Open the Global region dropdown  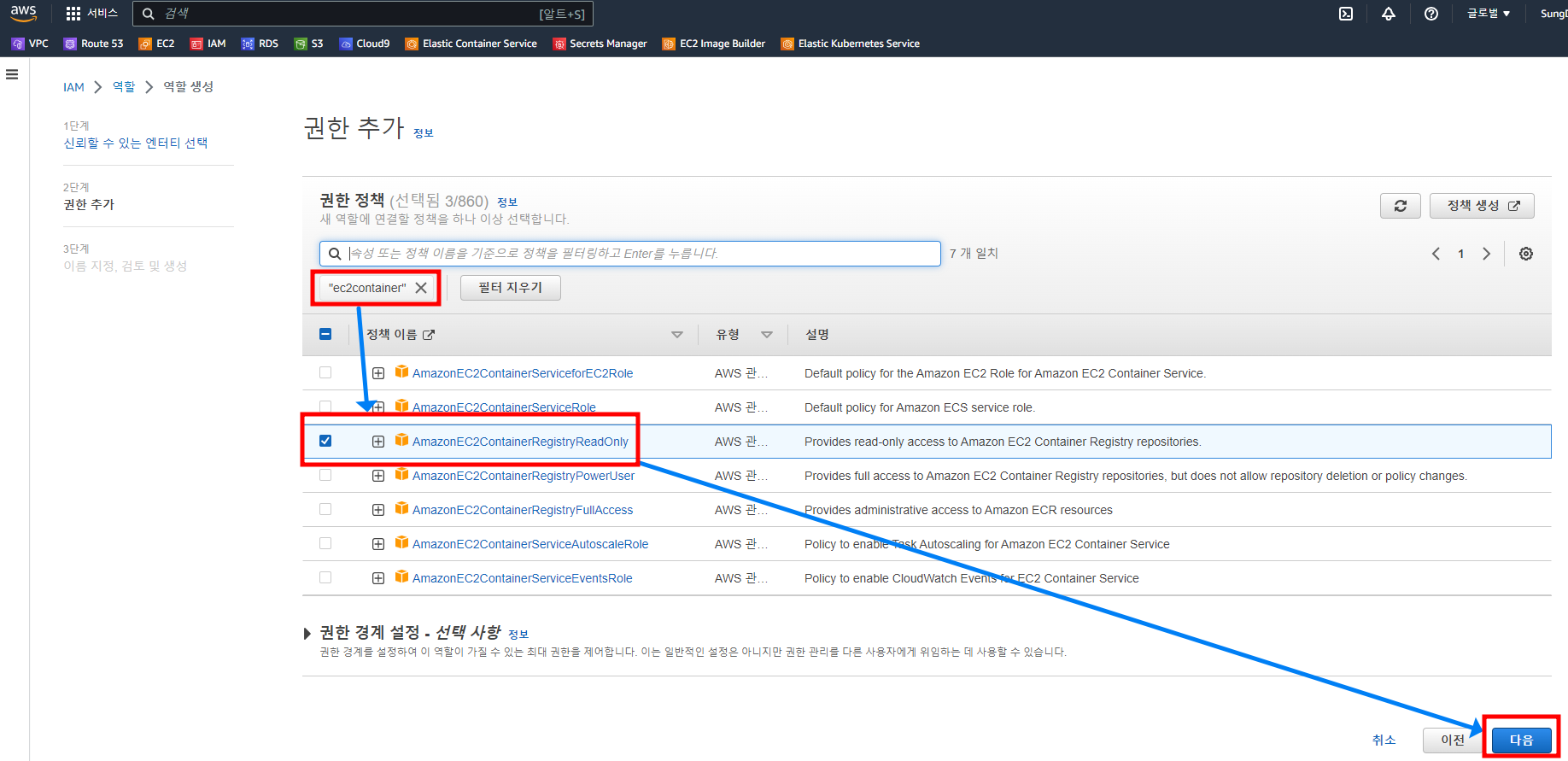pyautogui.click(x=1489, y=14)
